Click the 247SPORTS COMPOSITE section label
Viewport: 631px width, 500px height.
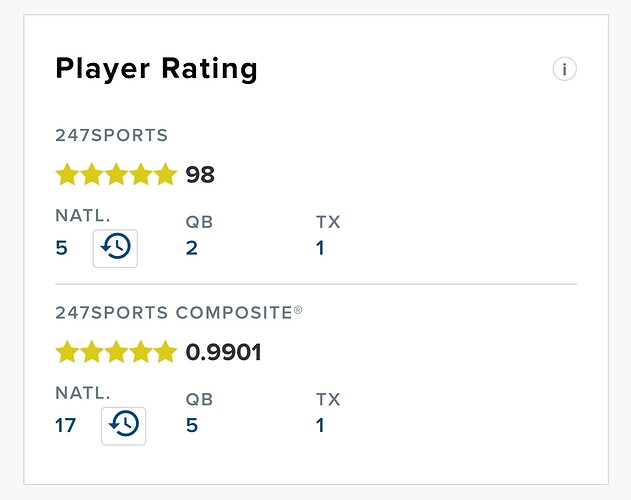tap(178, 312)
